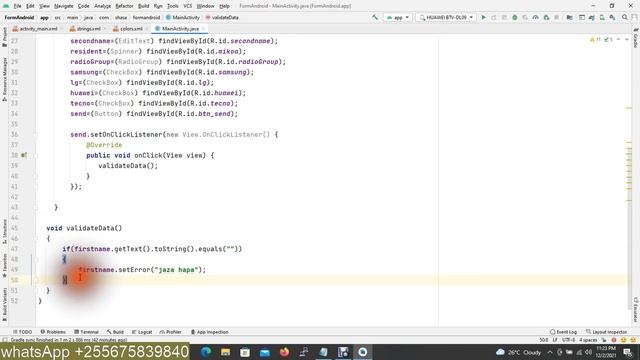Collapse validateData method body on line 46
This screenshot has width=640, height=360.
pyautogui.click(x=36, y=238)
